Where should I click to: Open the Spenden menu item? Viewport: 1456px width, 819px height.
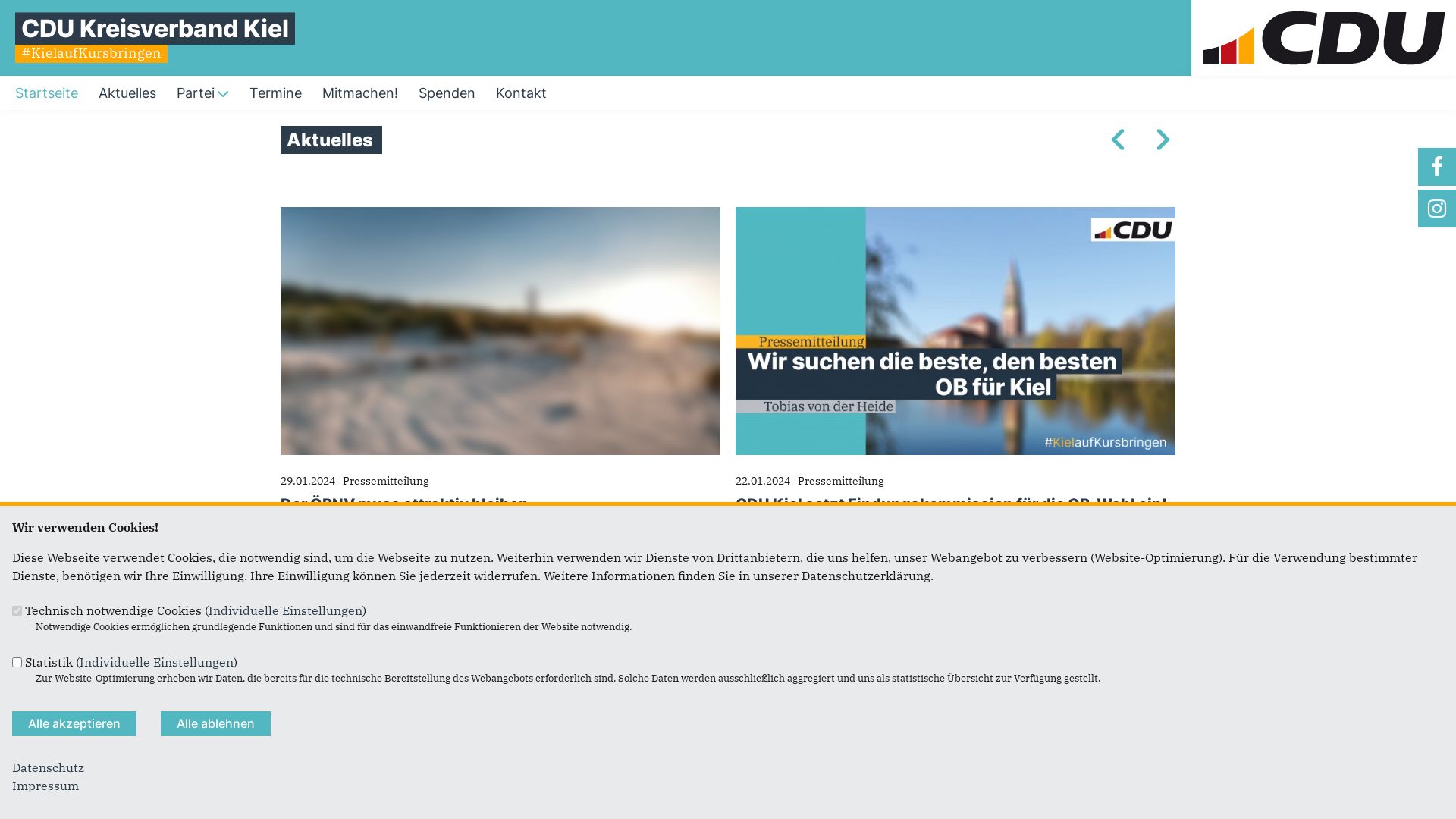point(447,93)
